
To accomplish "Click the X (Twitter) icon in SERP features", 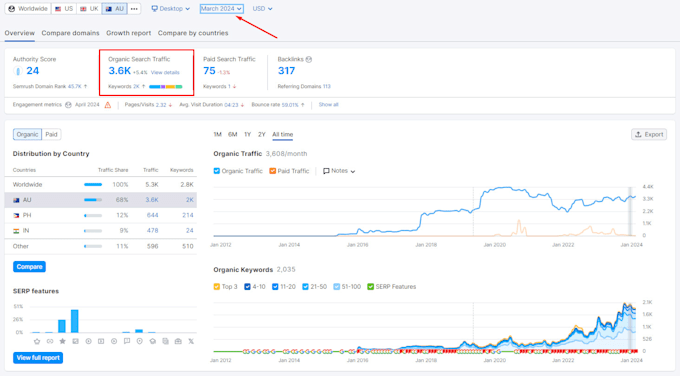I will pyautogui.click(x=191, y=341).
